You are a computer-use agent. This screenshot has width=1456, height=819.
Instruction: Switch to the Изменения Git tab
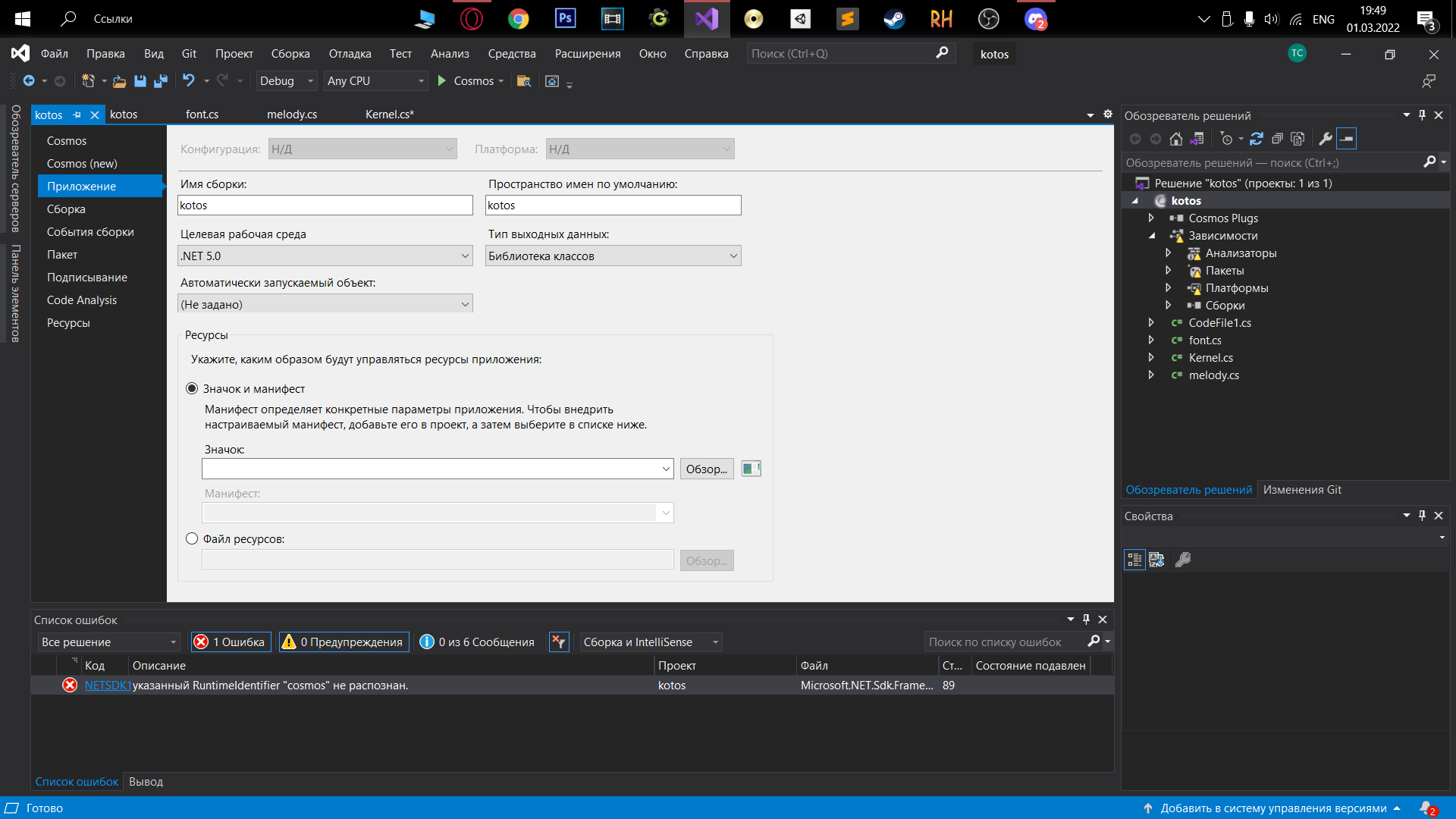1302,489
